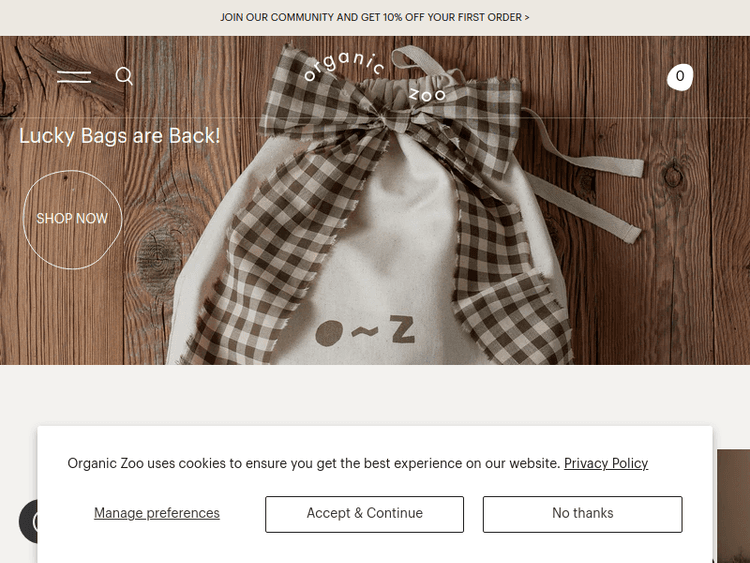Click the Lucky Bags are Back! headline
The image size is (750, 563).
tap(120, 136)
